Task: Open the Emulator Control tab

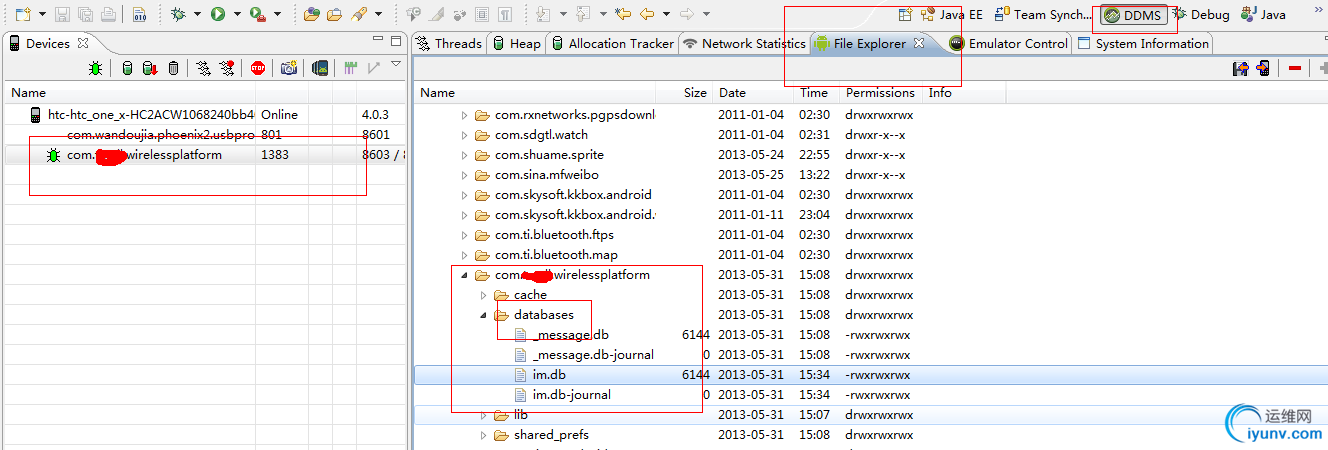Action: (x=1009, y=43)
